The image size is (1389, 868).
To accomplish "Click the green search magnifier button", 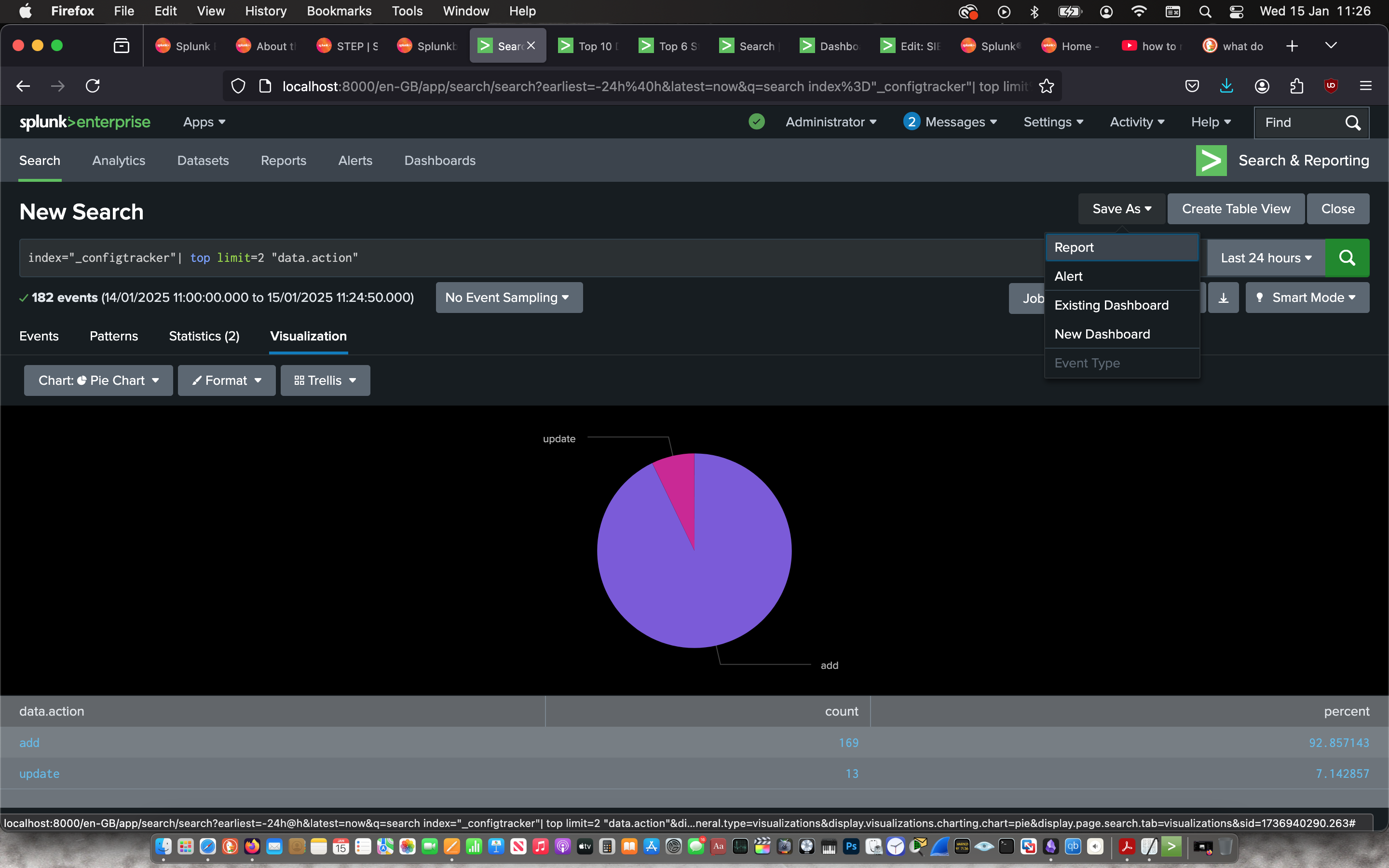I will pos(1347,258).
